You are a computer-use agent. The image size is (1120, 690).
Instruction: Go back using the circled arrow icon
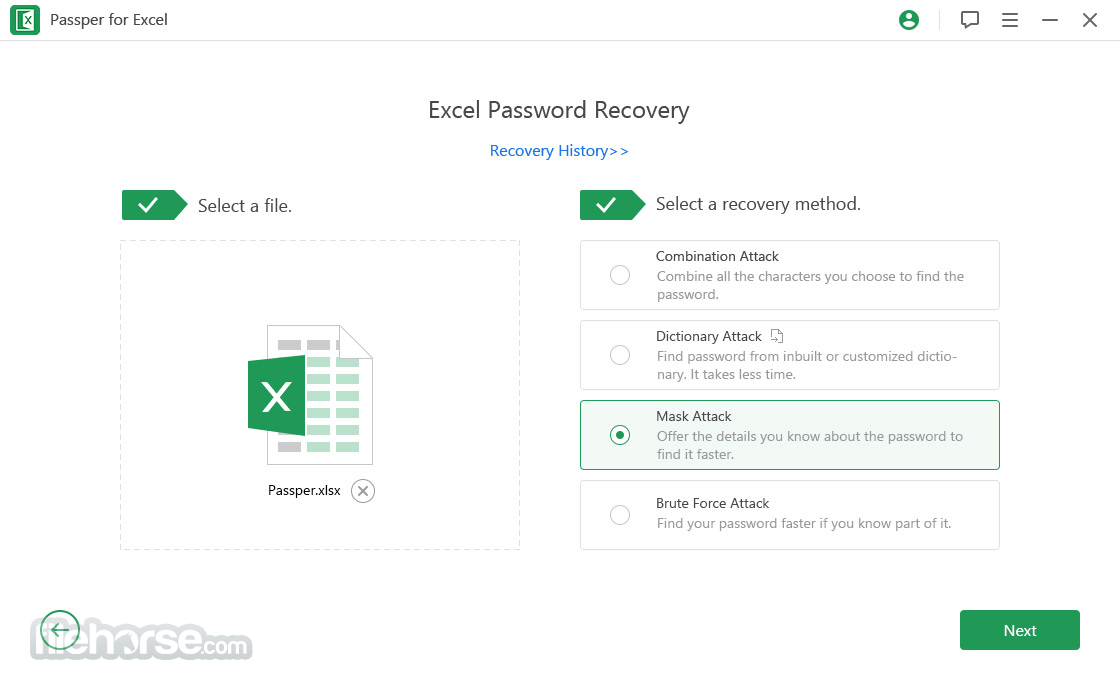pos(60,630)
